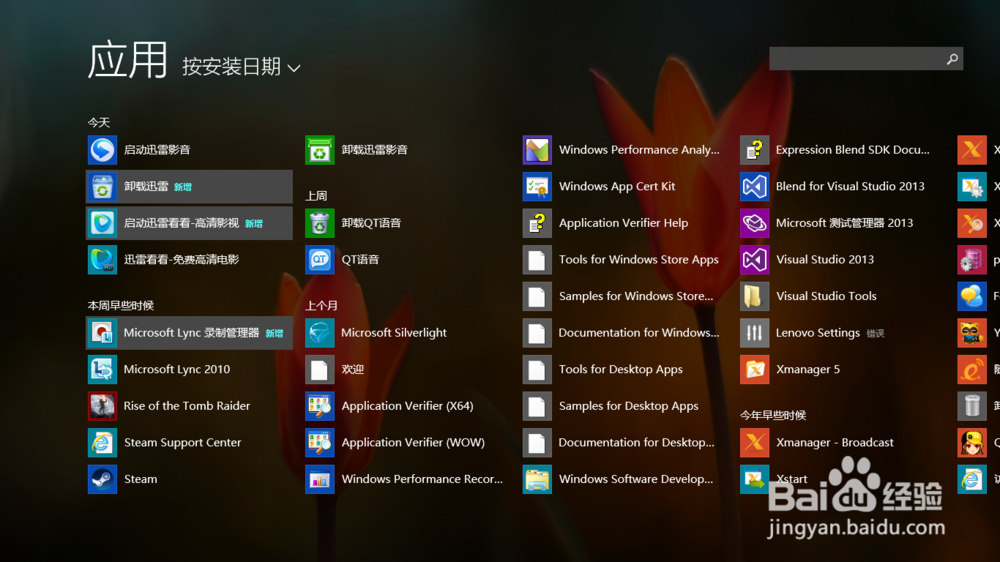The height and width of the screenshot is (562, 1000).
Task: Open Microsoft Silverlight icon
Action: [320, 332]
